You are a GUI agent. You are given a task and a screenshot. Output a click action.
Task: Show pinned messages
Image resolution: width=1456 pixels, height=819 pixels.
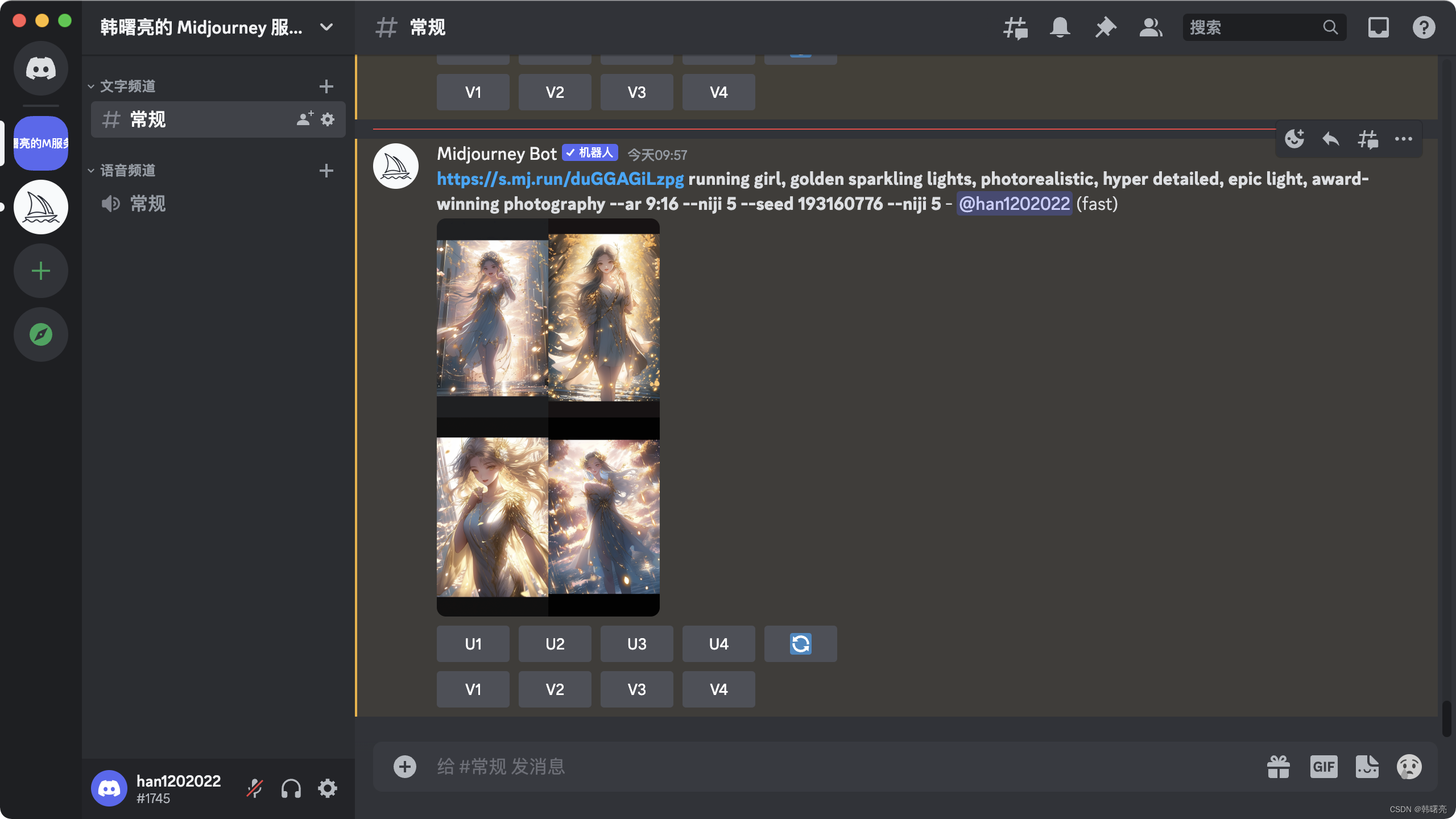[1106, 27]
